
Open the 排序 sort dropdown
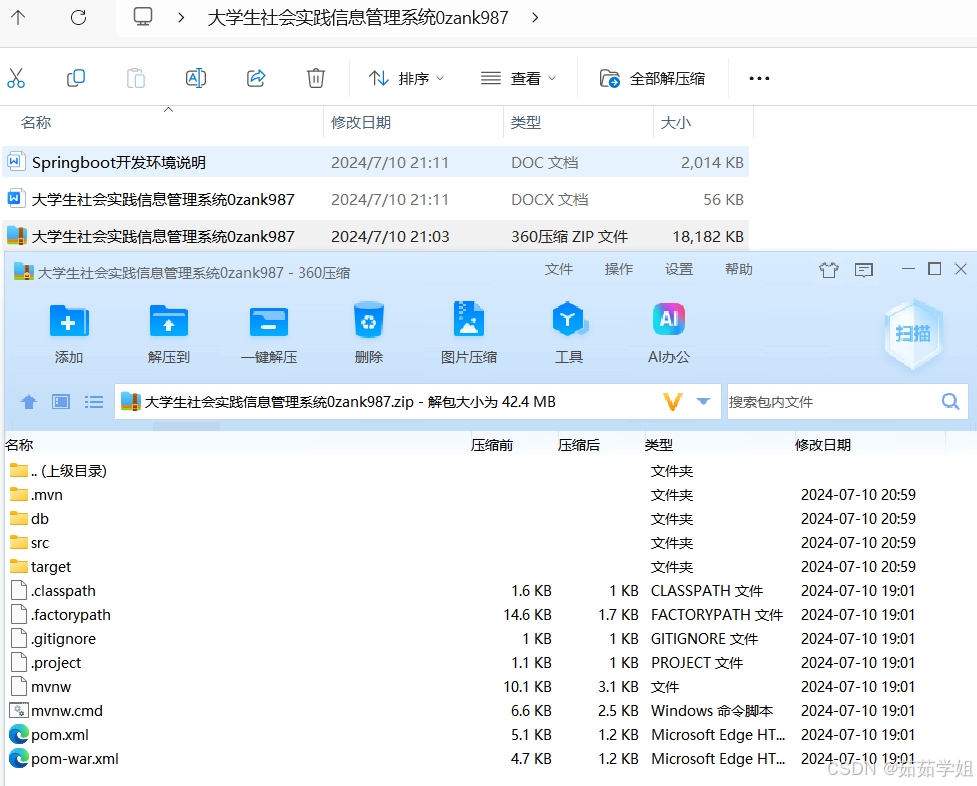coord(406,79)
